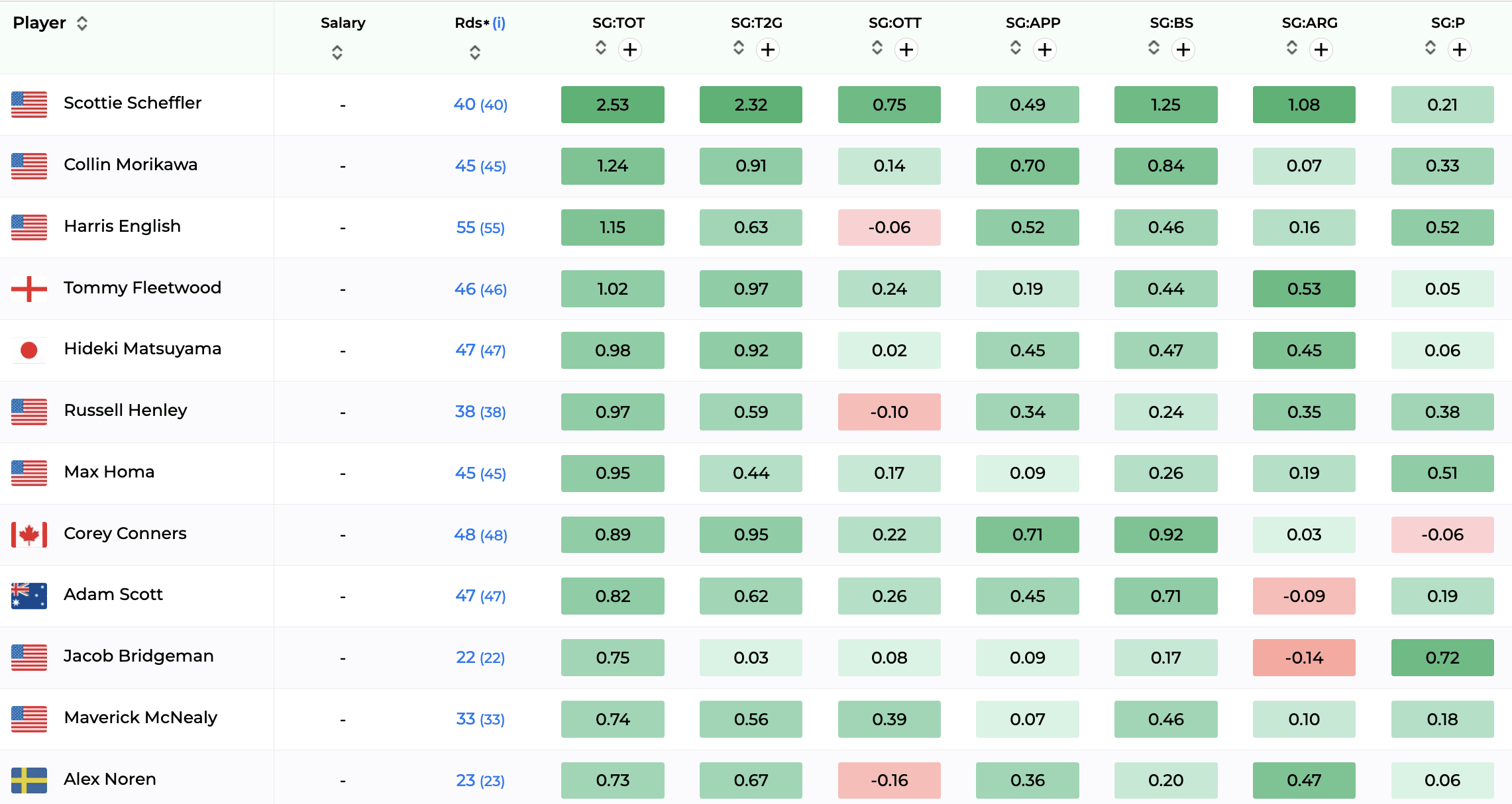
Task: Click the plus icon under SG:TOT
Action: 629,50
